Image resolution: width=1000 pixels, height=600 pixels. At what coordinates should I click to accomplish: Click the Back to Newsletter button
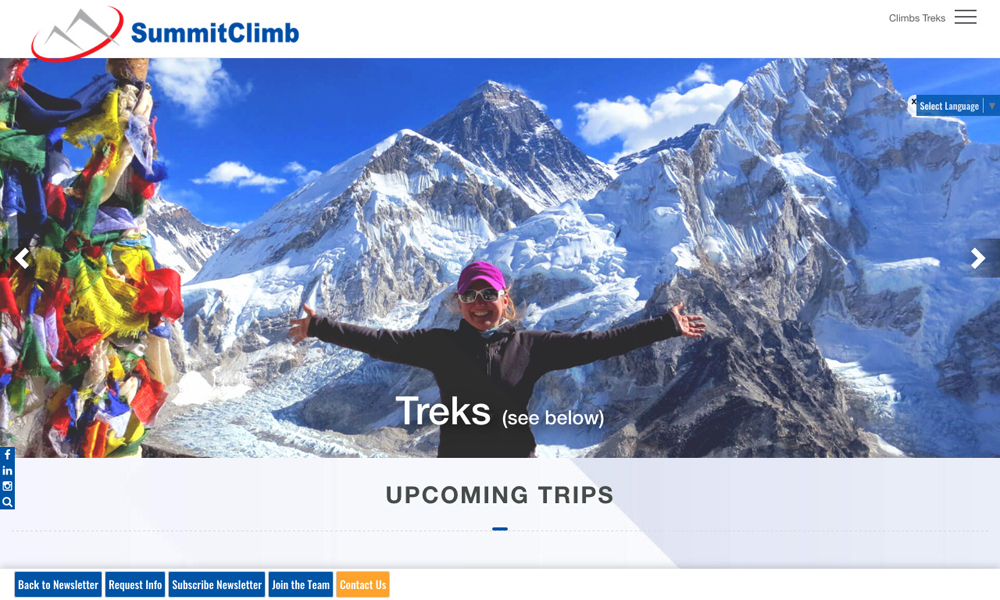[58, 585]
